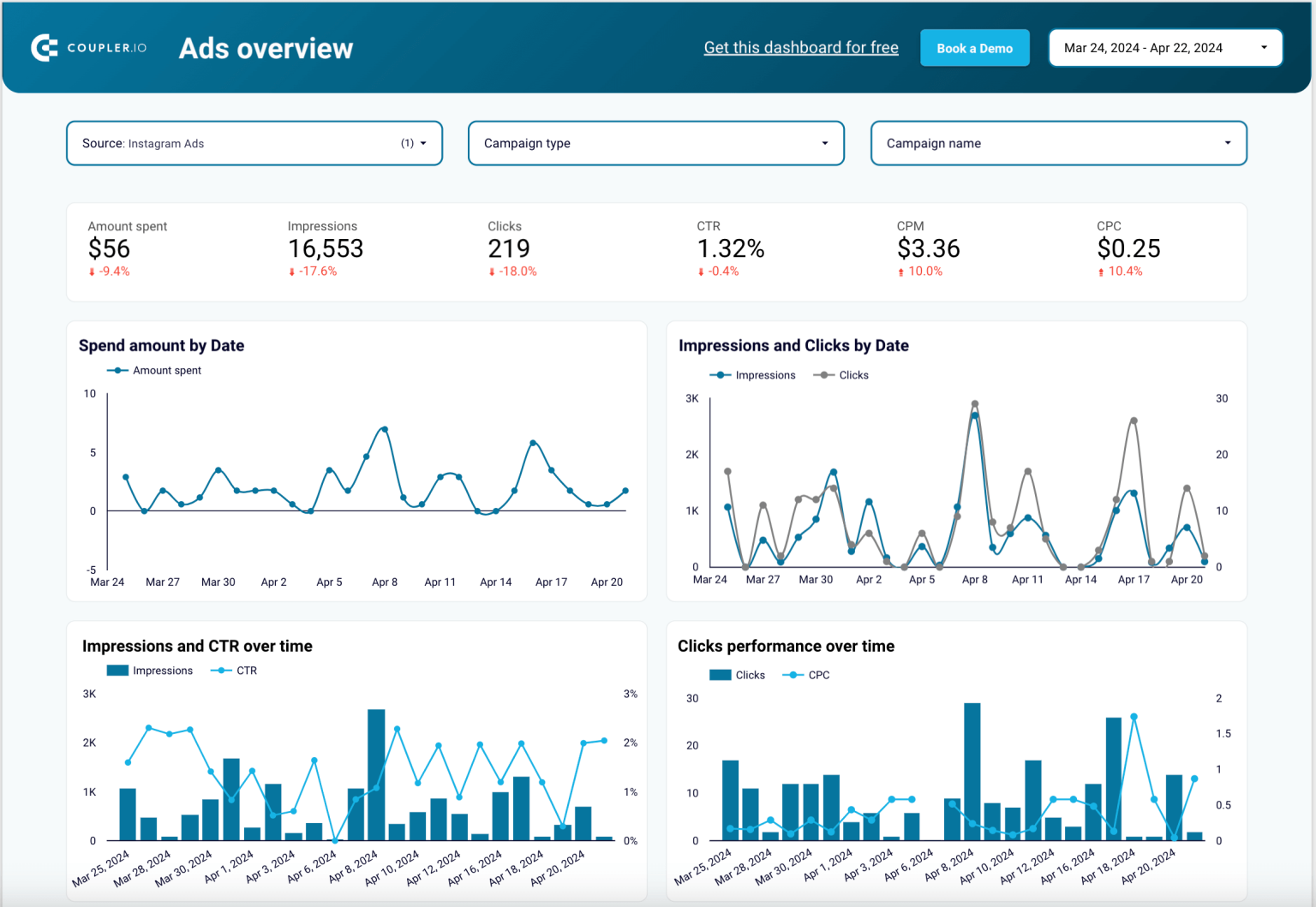The image size is (1316, 907).
Task: Toggle the Impressions series in Impressions and CTR chart
Action: tap(116, 670)
